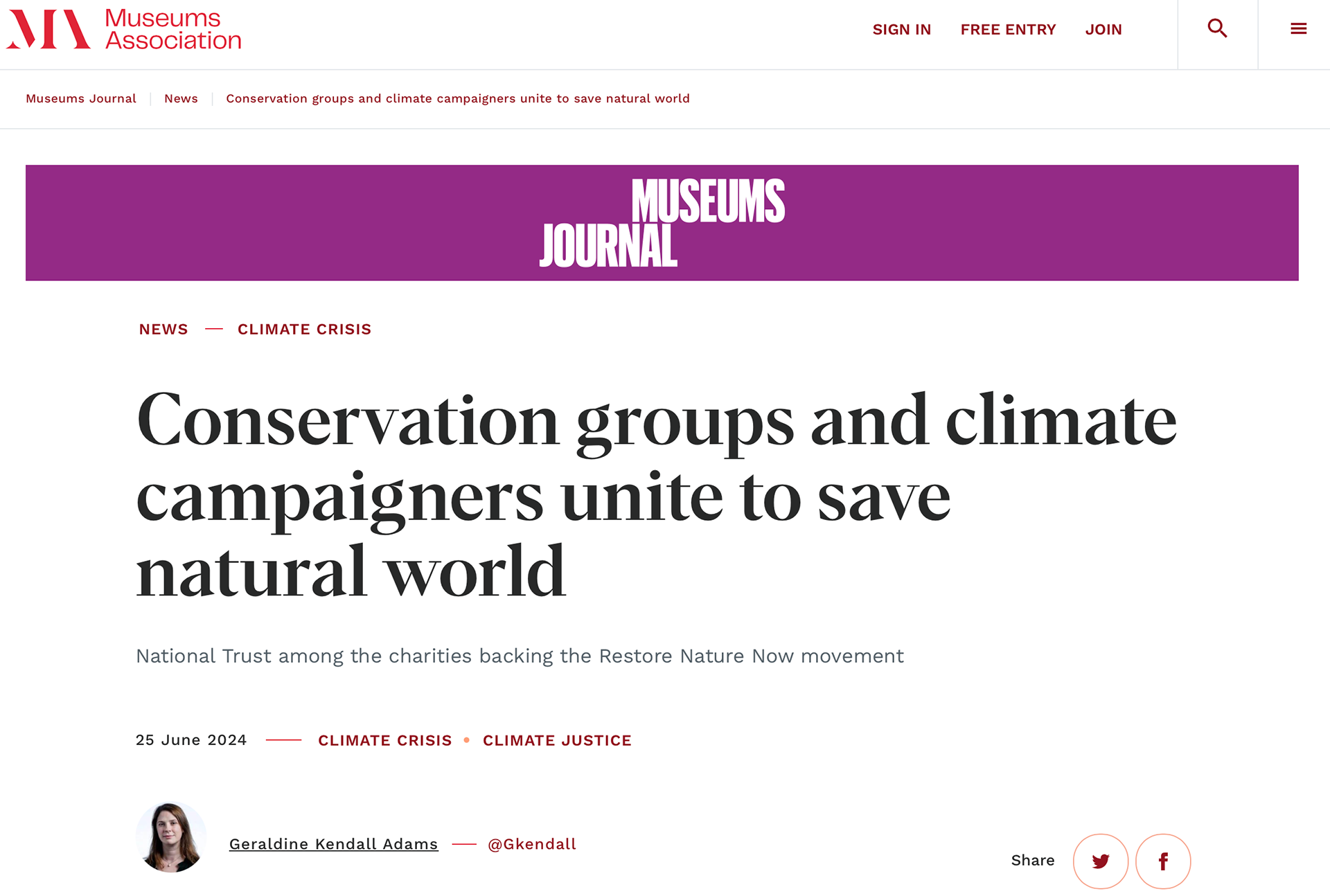Go to Museums Journal breadcrumb

pyautogui.click(x=81, y=98)
